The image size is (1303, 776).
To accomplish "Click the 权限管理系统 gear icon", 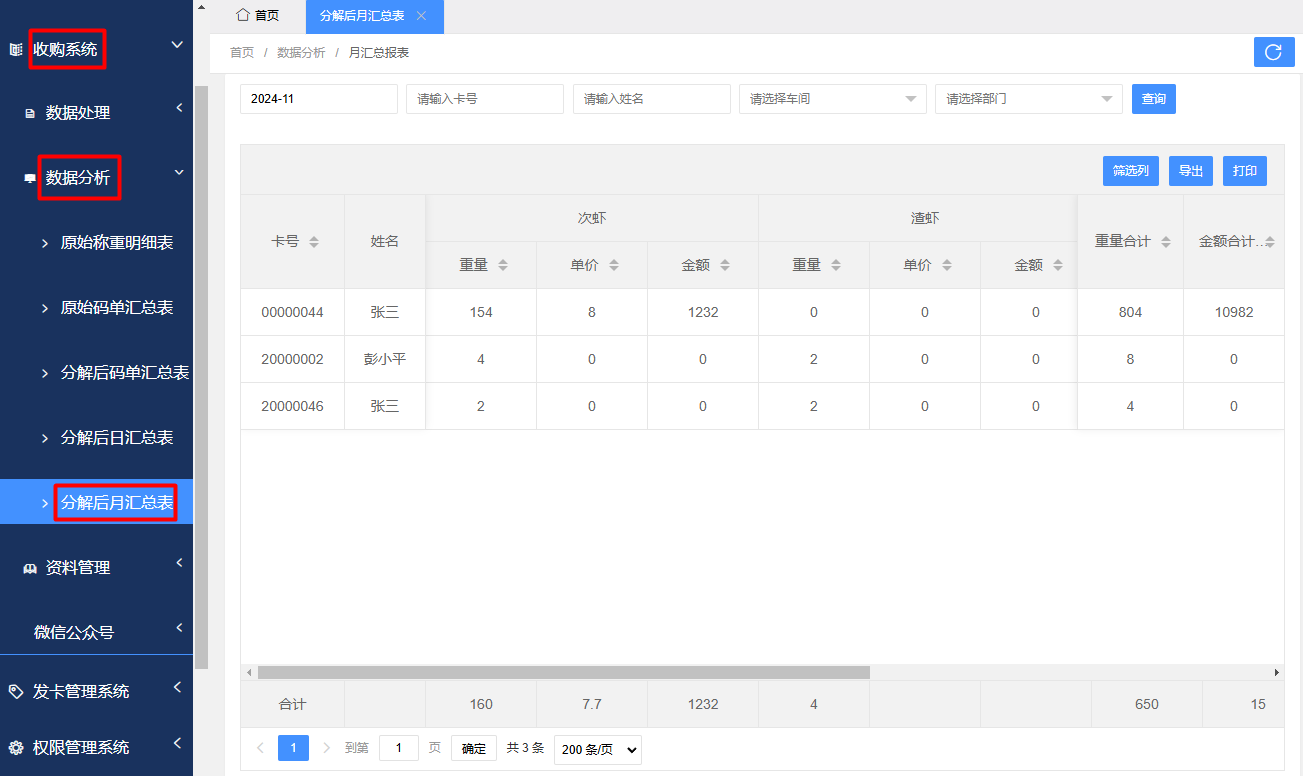I will click(15, 747).
